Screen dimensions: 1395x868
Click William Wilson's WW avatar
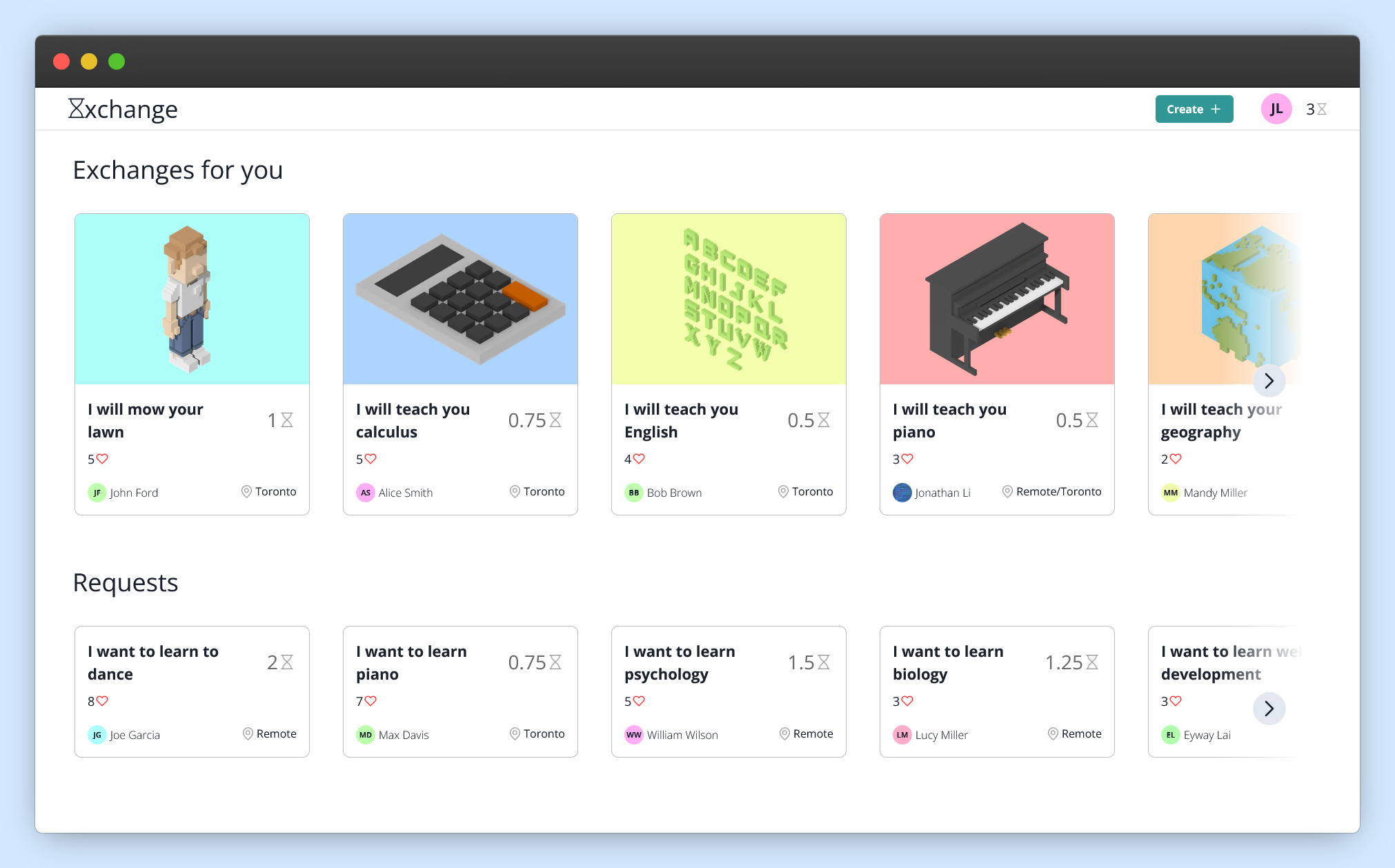(633, 735)
